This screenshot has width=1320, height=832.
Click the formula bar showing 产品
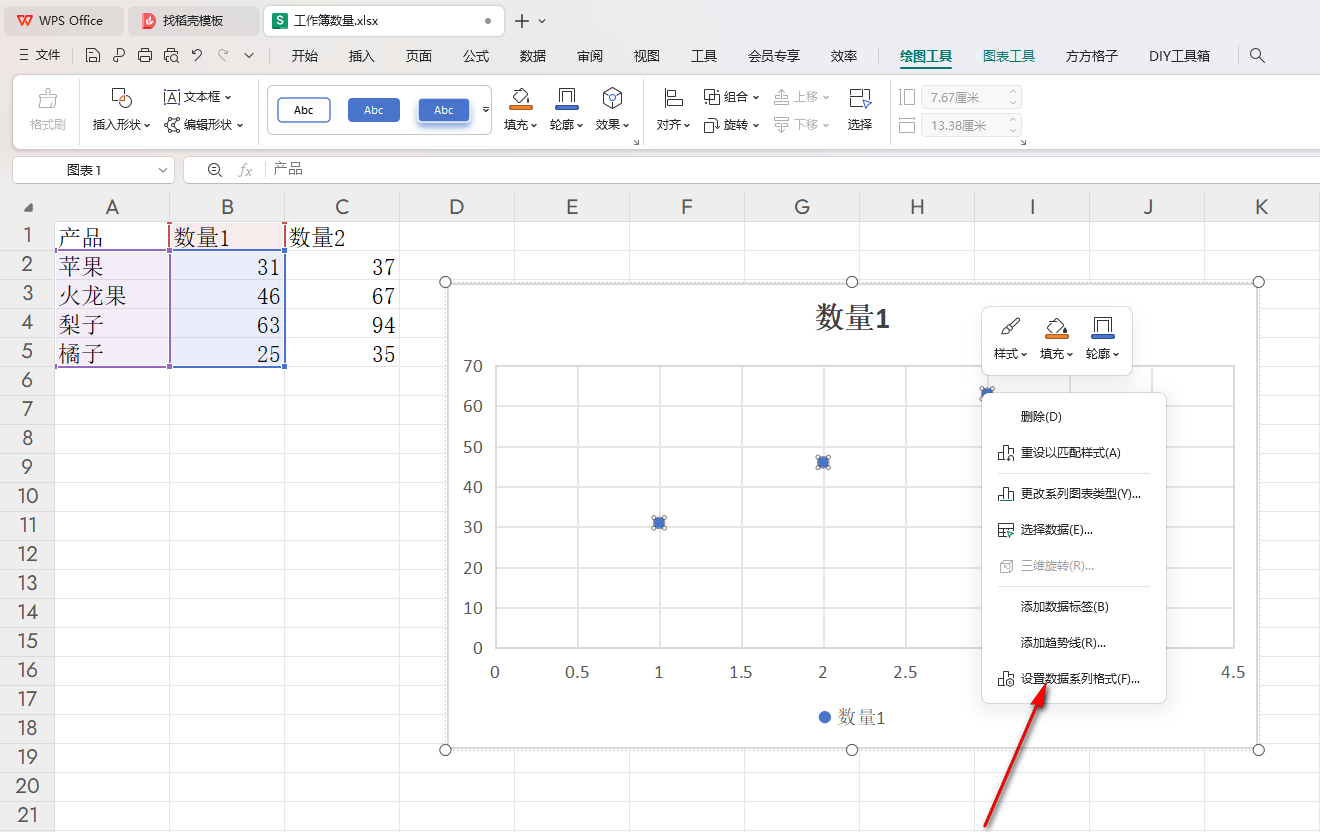tap(790, 170)
